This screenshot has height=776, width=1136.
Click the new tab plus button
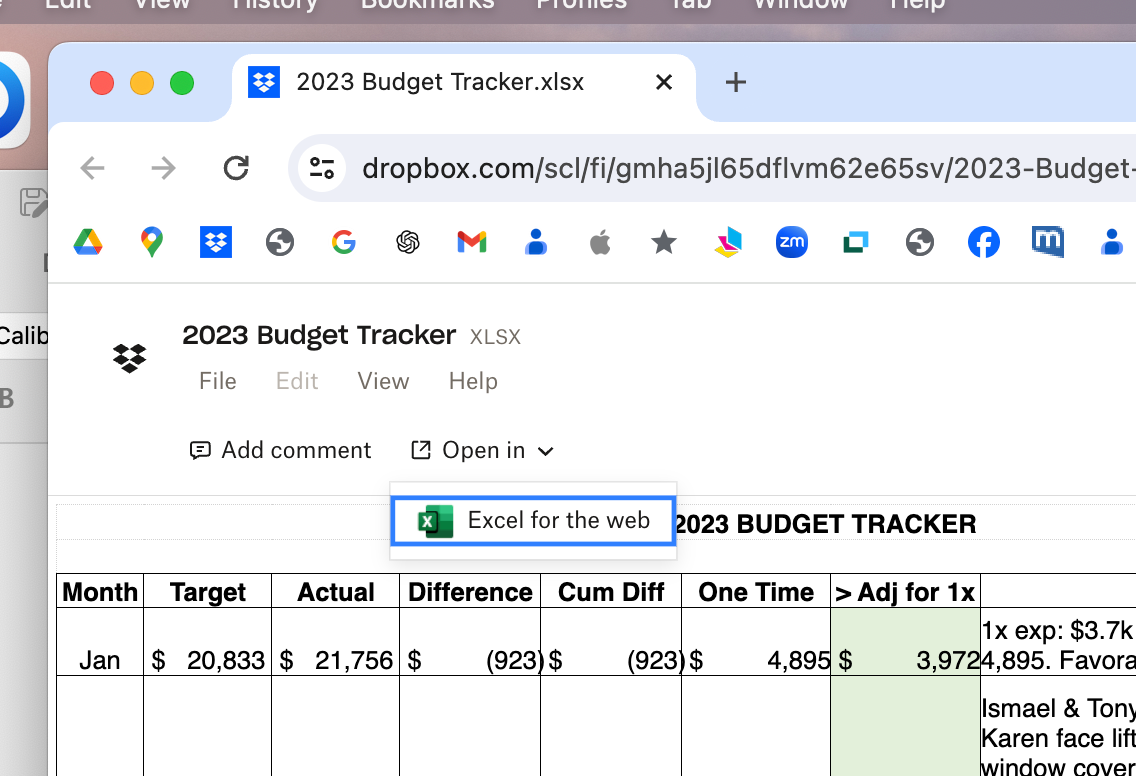coord(735,82)
